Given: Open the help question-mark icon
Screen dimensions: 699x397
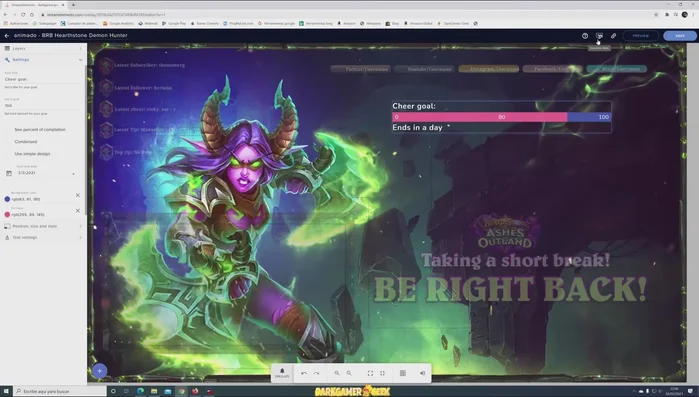Looking at the screenshot, I should click(x=585, y=36).
